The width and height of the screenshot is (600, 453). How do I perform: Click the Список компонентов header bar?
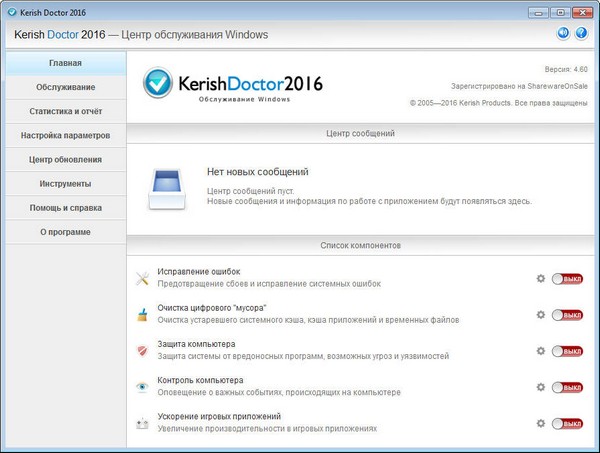(x=360, y=245)
